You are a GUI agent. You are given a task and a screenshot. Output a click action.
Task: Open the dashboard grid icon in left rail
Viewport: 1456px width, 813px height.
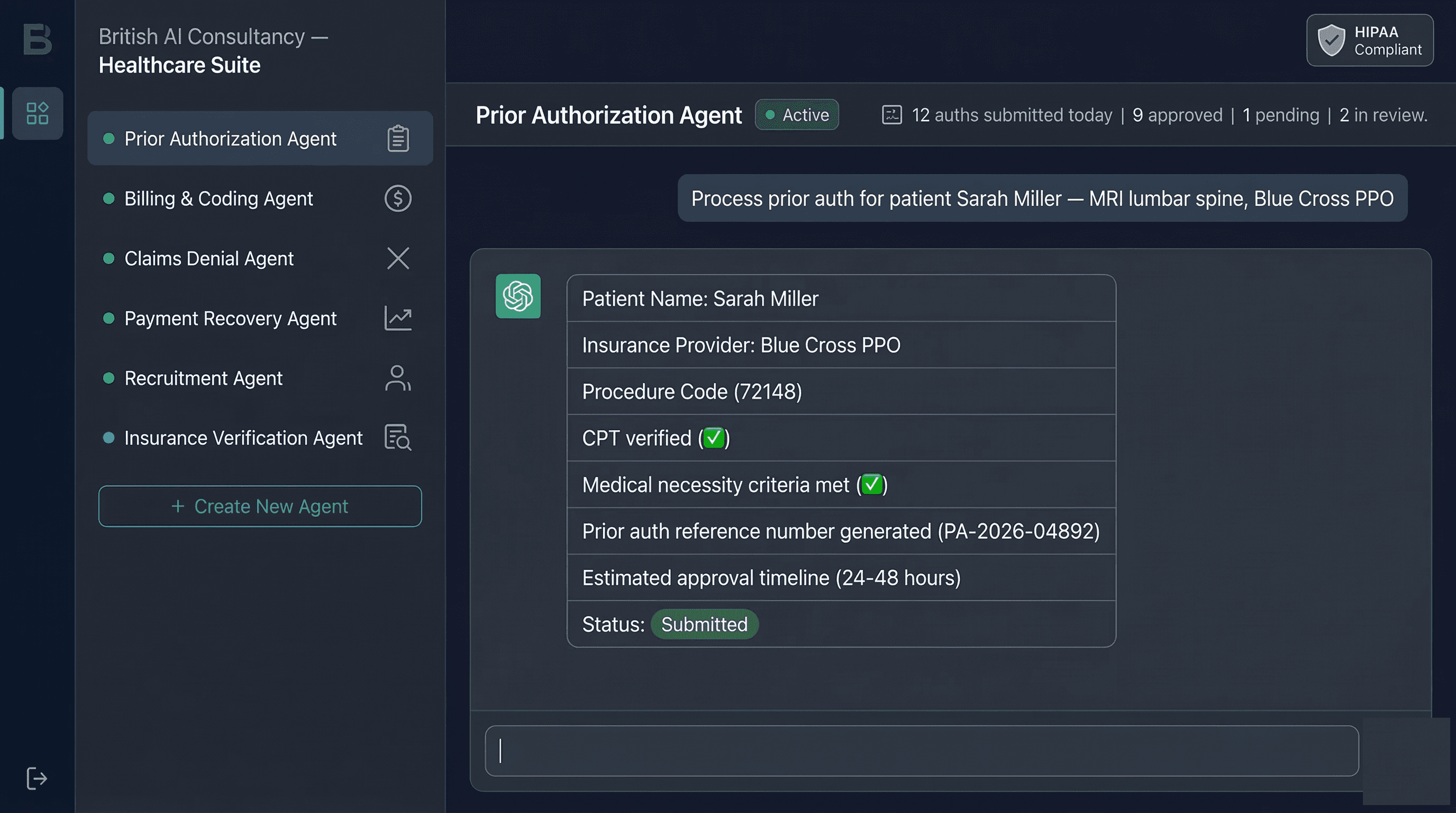pos(38,113)
